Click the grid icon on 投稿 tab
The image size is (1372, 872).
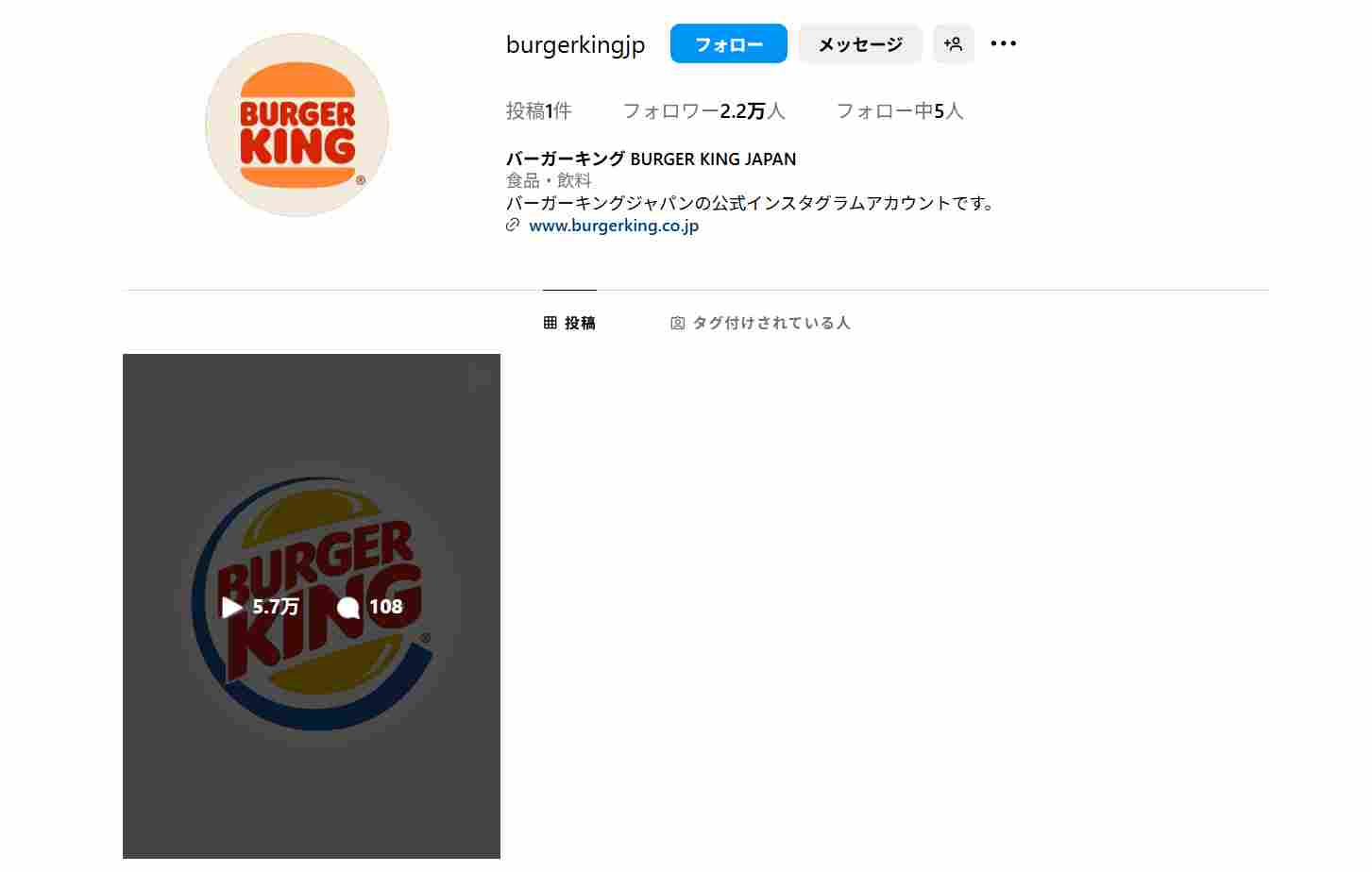point(550,323)
